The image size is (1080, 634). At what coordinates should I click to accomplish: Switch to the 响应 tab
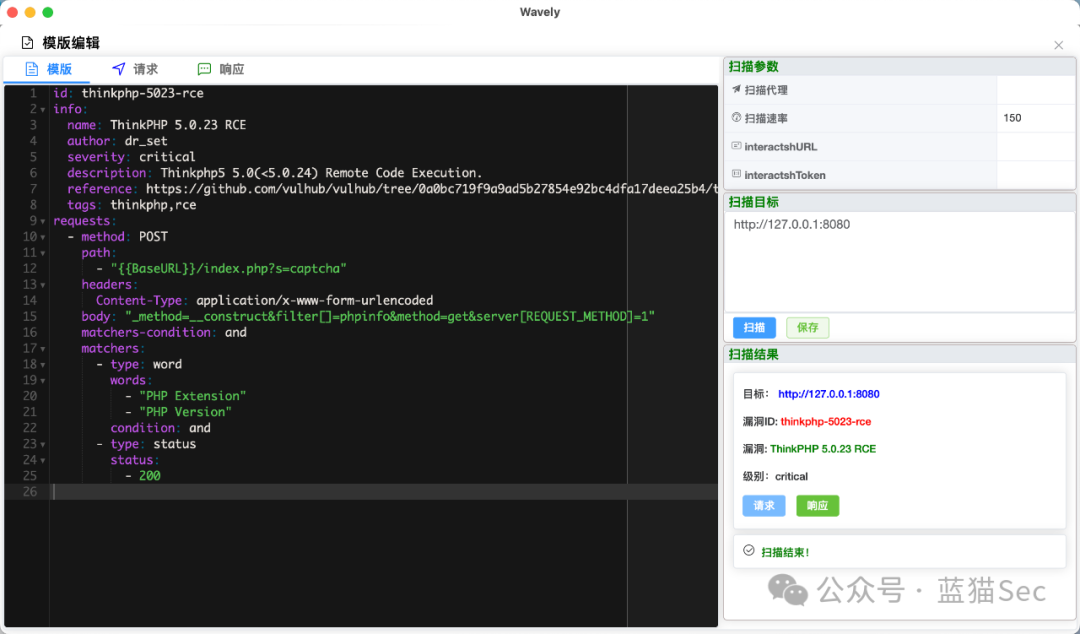pyautogui.click(x=220, y=69)
